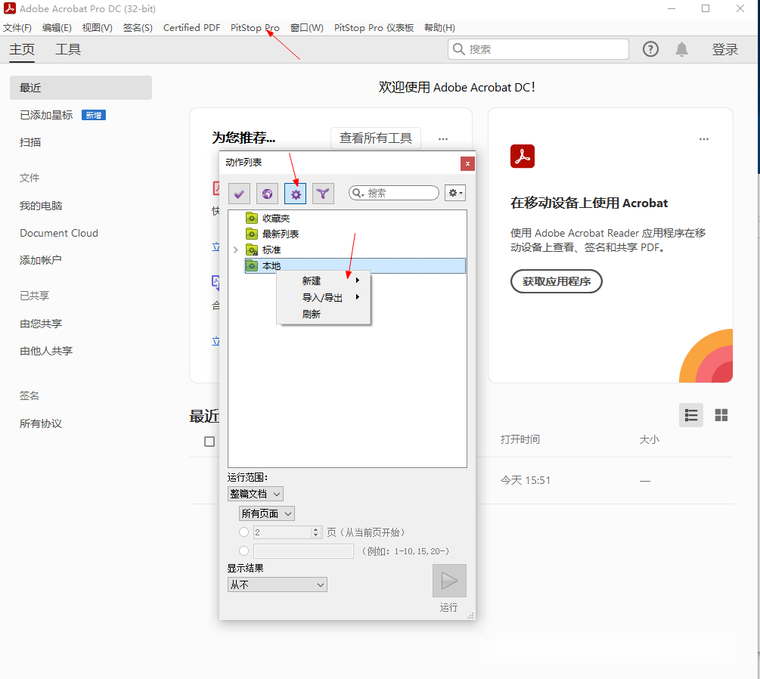Click the 运行 play button

pos(449,581)
